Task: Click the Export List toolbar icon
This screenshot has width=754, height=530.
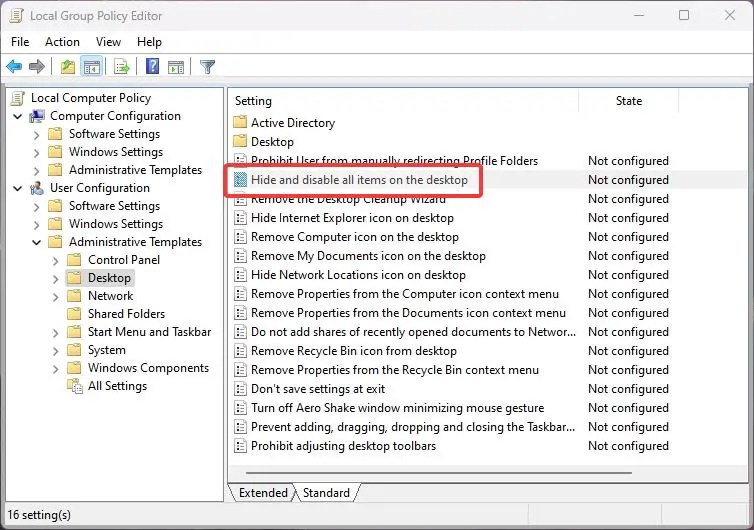Action: [x=122, y=66]
